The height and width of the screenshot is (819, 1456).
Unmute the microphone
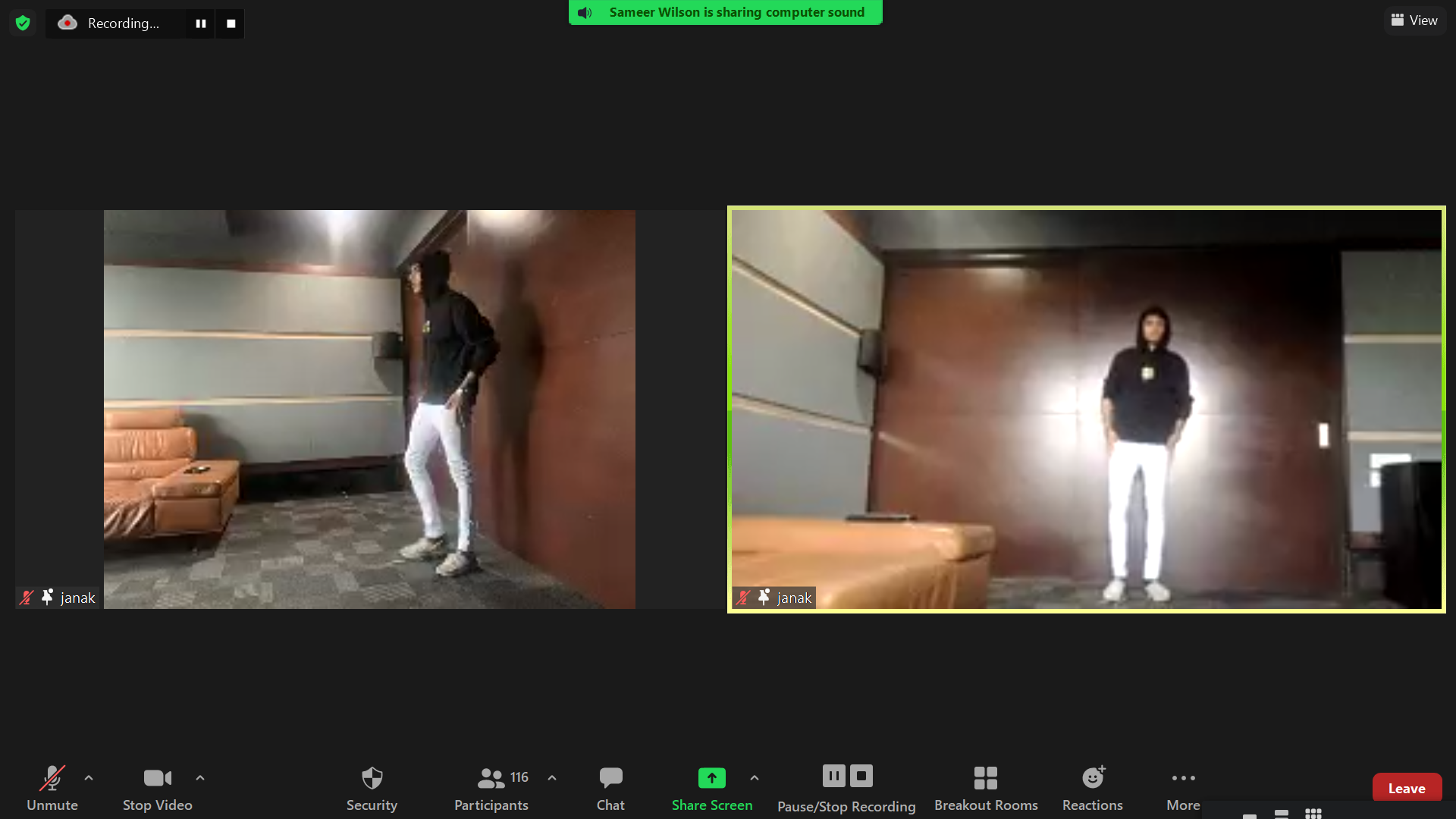point(52,789)
